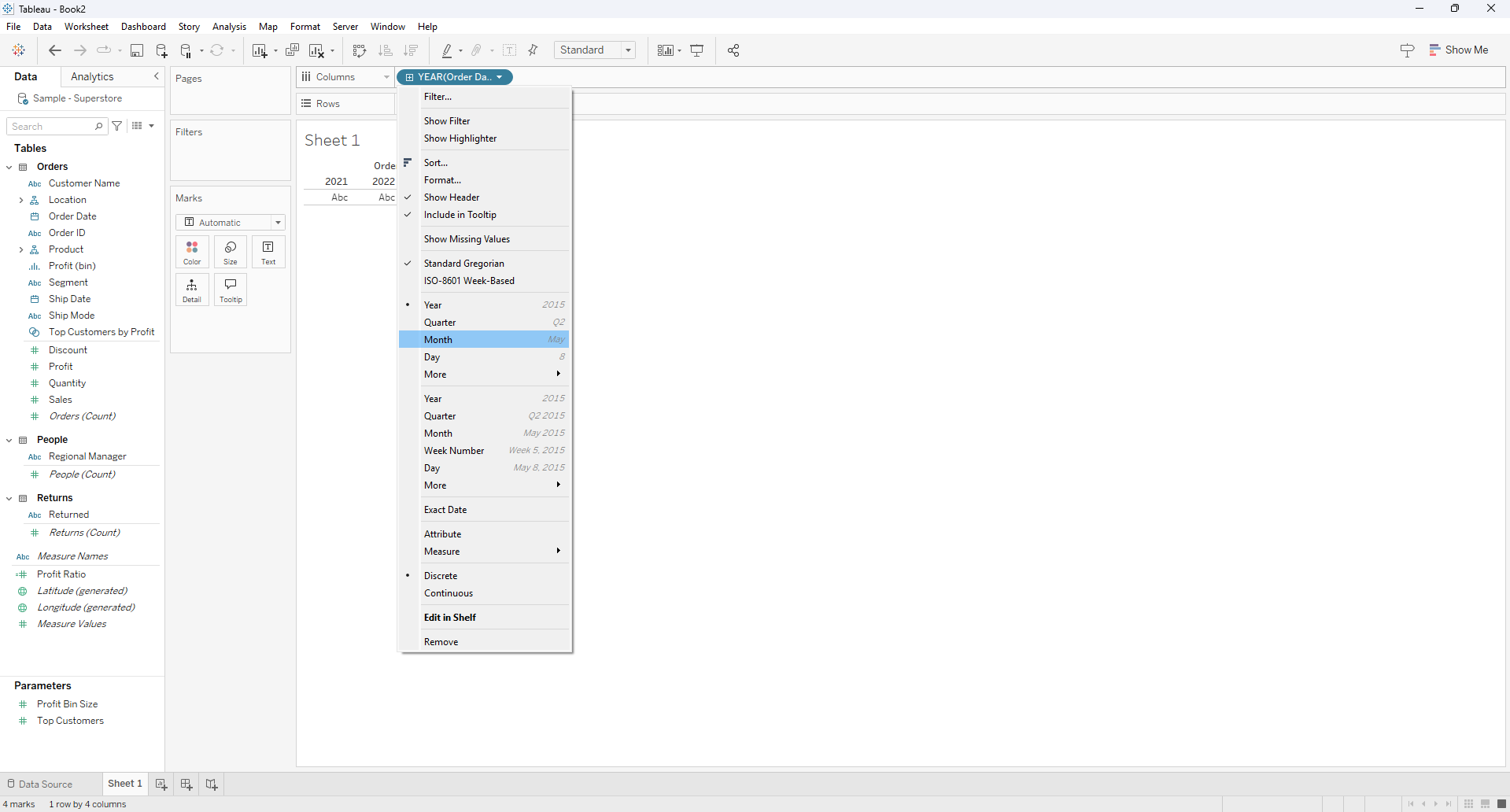Click the filter fields icon beside Search

coord(117,126)
